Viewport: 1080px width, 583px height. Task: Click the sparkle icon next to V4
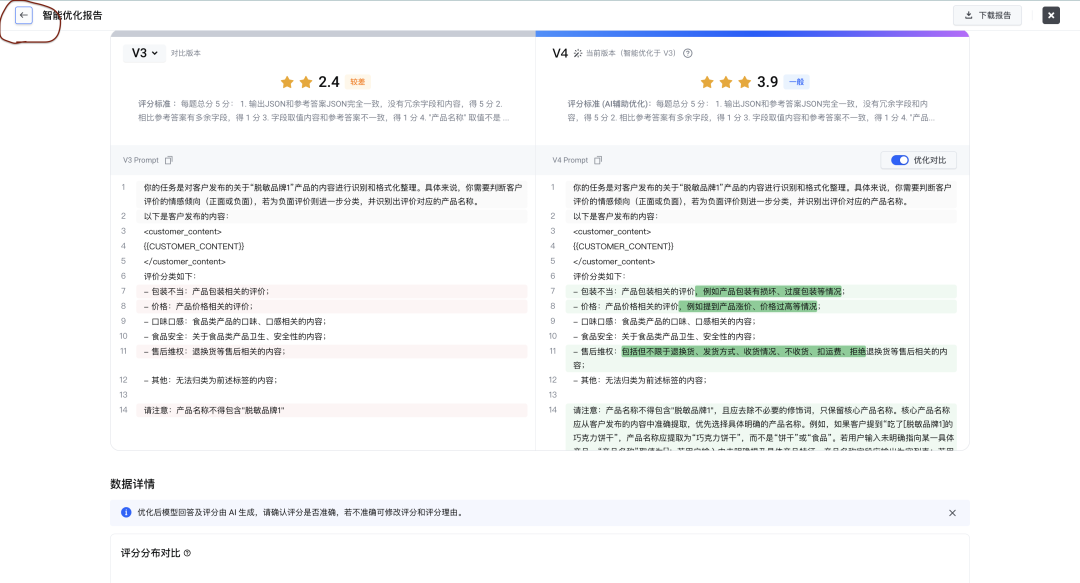click(578, 53)
